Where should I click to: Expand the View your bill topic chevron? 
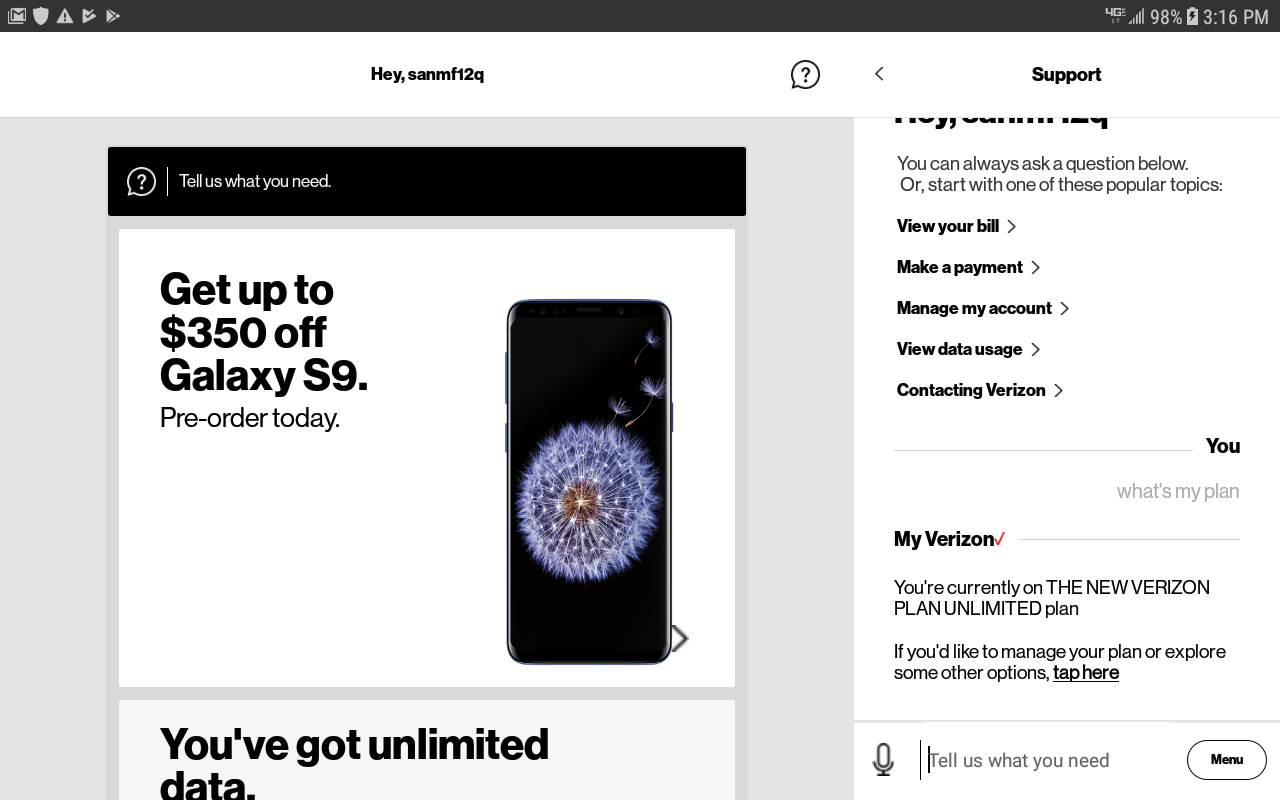1012,226
